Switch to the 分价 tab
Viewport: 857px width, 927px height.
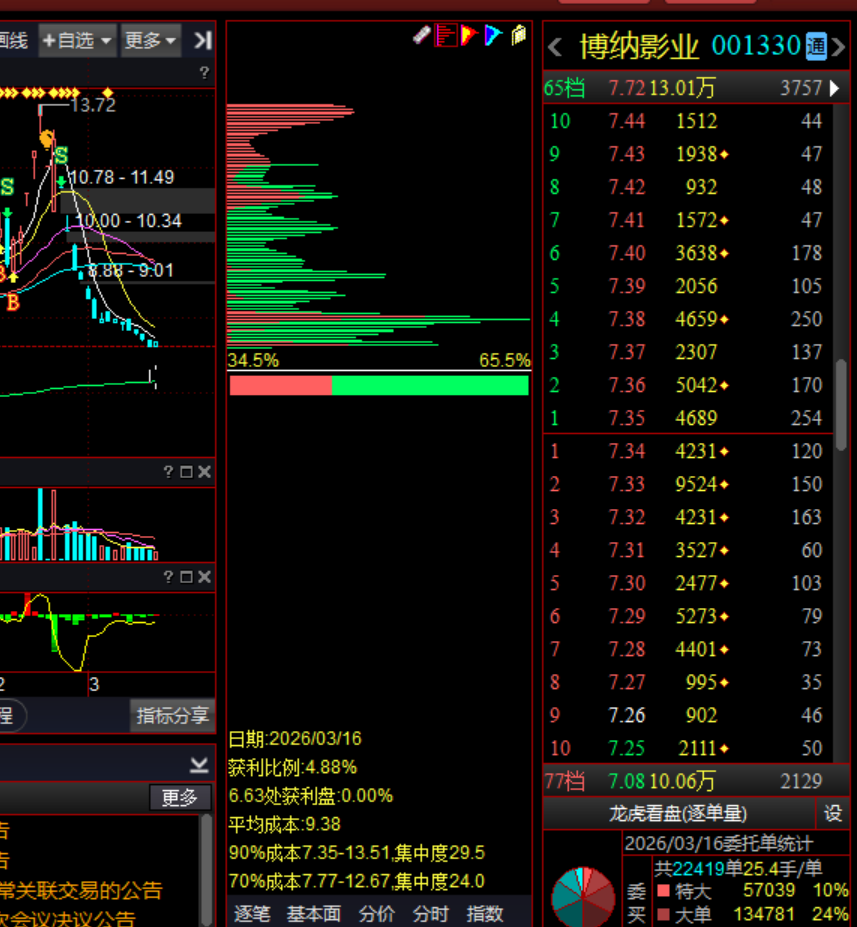pos(376,913)
